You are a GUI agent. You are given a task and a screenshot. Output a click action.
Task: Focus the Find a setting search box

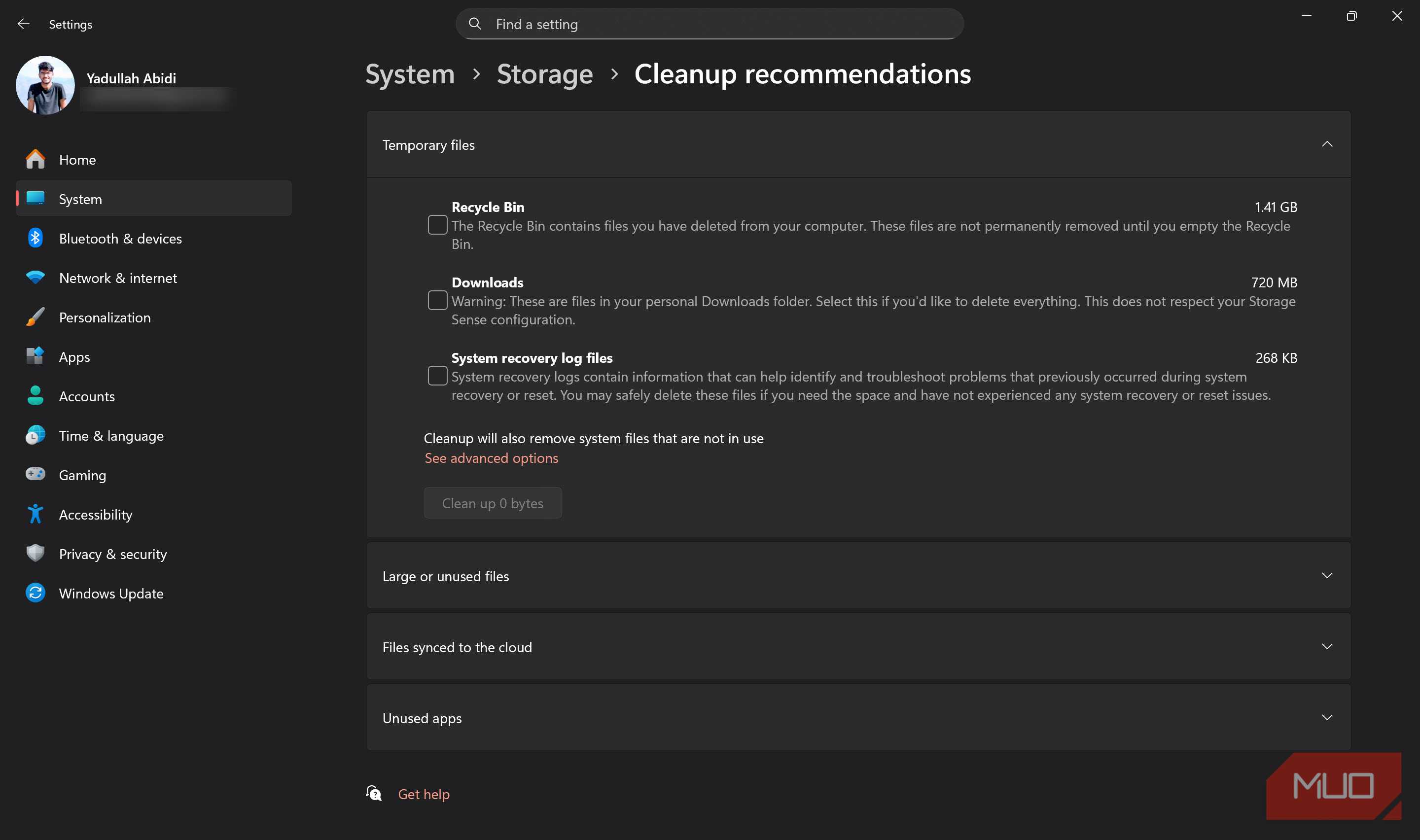710,24
